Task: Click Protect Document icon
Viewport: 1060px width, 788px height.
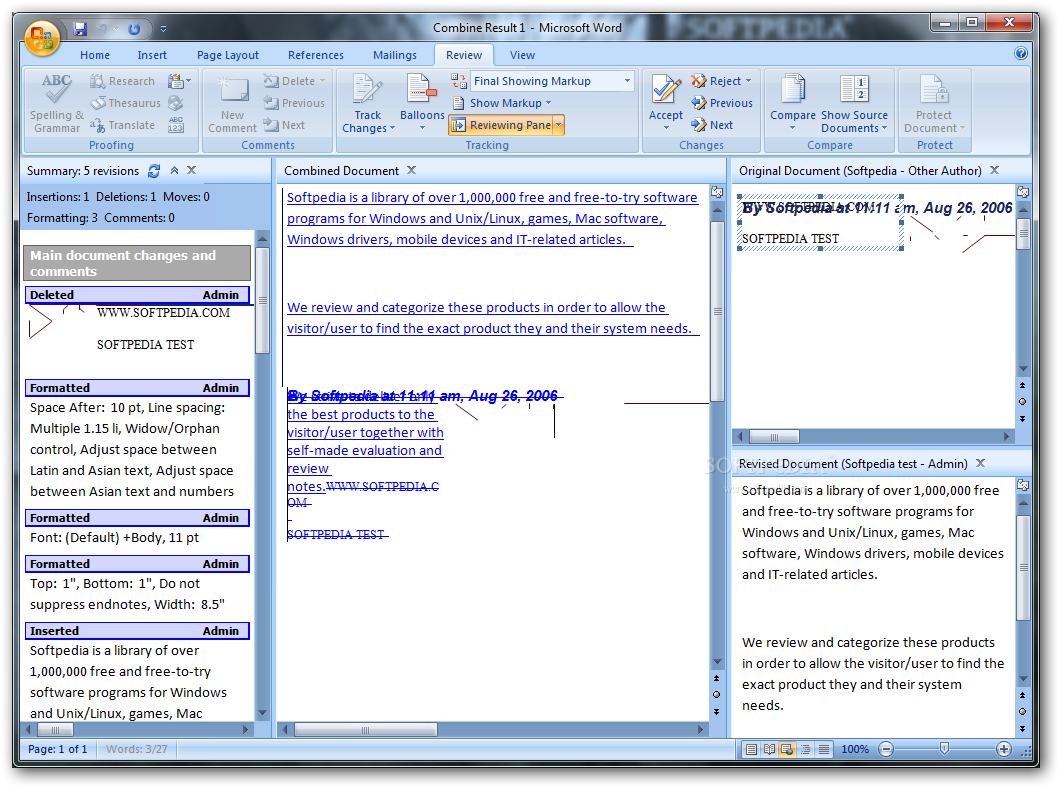Action: click(934, 89)
